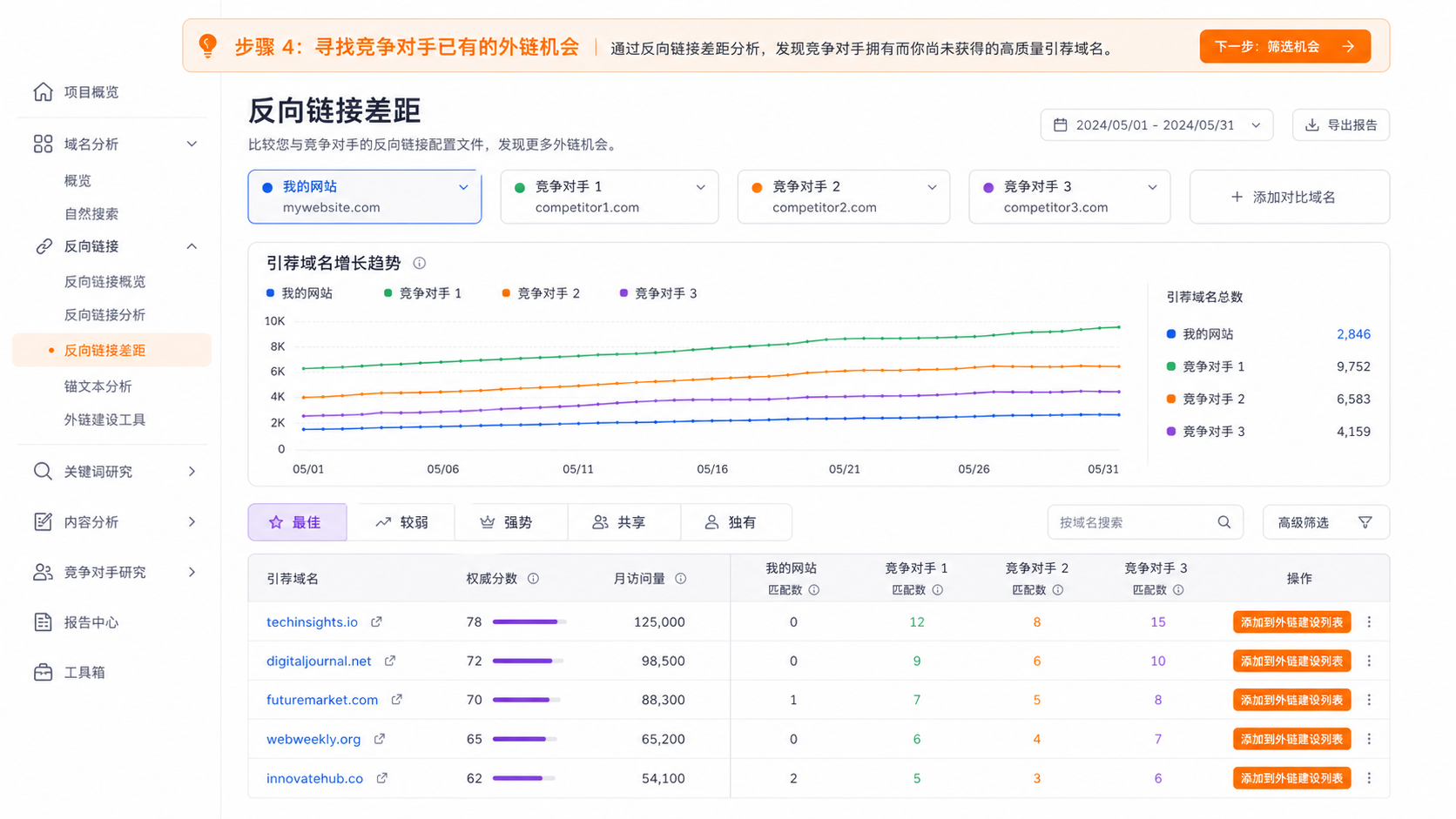Click the 按域名搜索 input field

point(1145,522)
